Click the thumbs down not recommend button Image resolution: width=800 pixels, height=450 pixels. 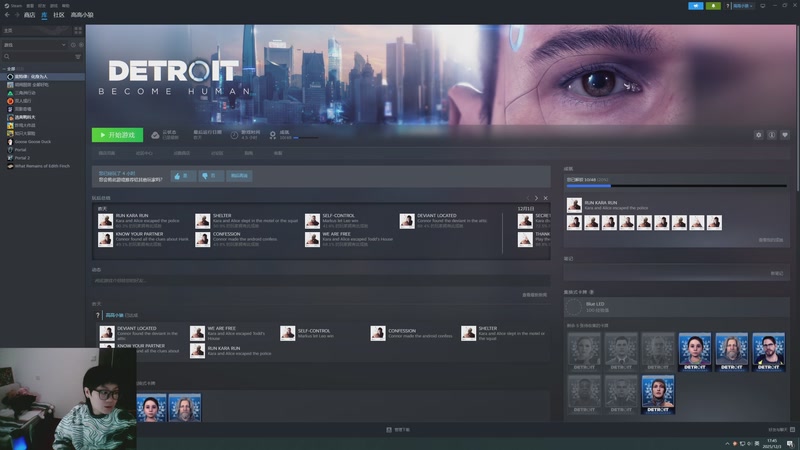point(211,176)
